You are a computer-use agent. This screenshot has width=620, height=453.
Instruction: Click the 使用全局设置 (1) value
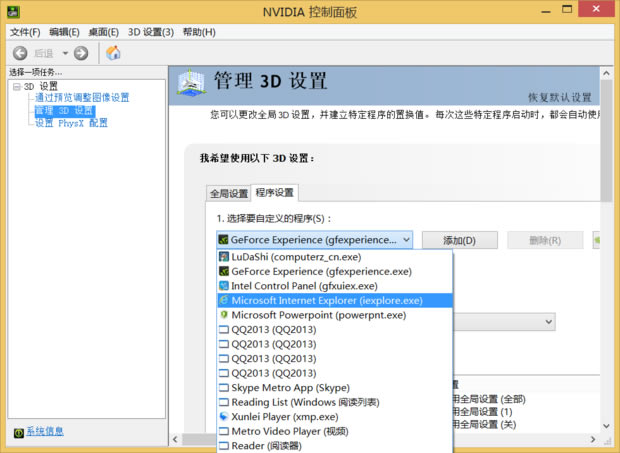click(x=482, y=412)
